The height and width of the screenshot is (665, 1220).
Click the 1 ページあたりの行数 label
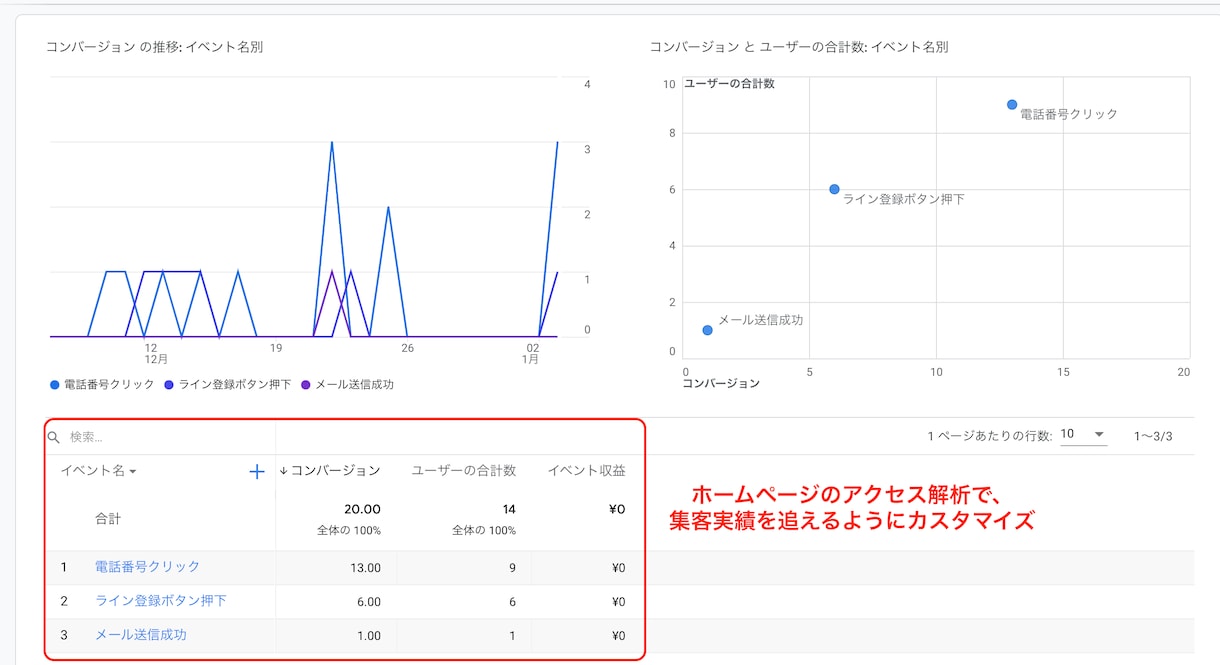tap(990, 436)
